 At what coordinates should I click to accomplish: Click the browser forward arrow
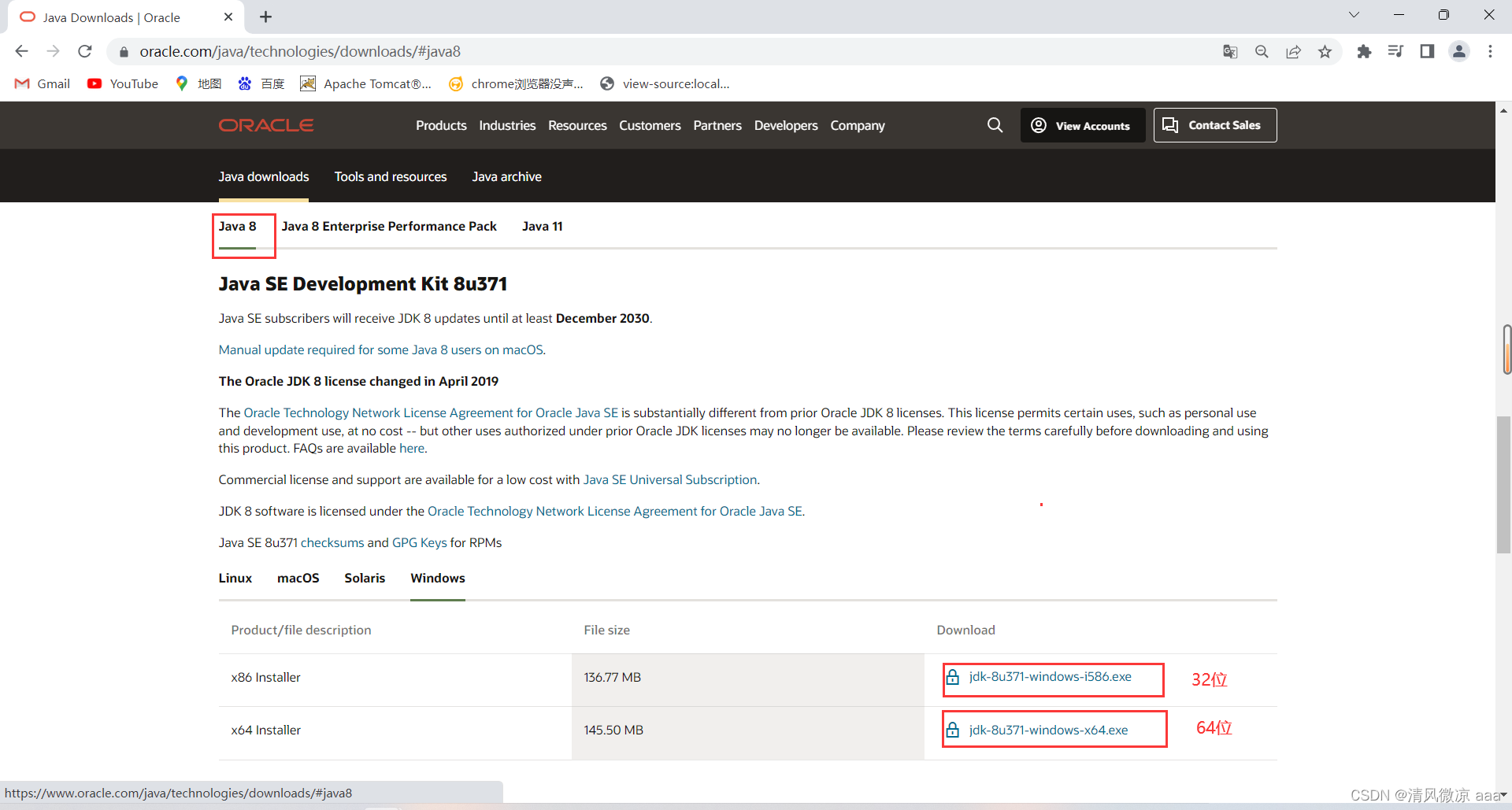tap(53, 51)
